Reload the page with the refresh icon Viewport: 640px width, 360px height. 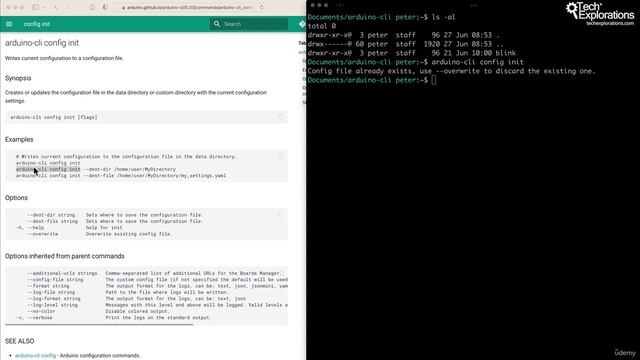point(262,7)
